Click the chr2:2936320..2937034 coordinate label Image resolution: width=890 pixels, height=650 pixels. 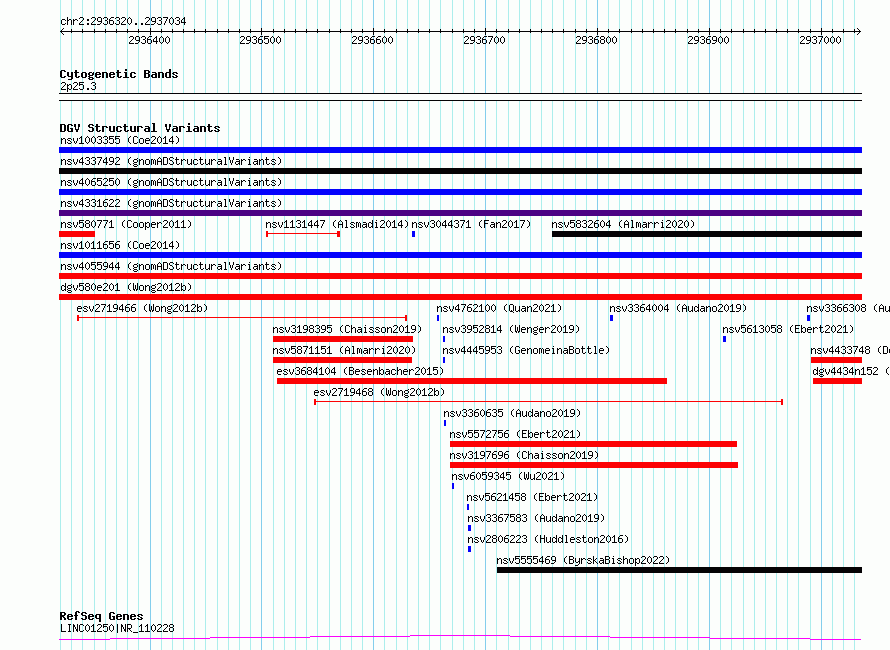(123, 21)
